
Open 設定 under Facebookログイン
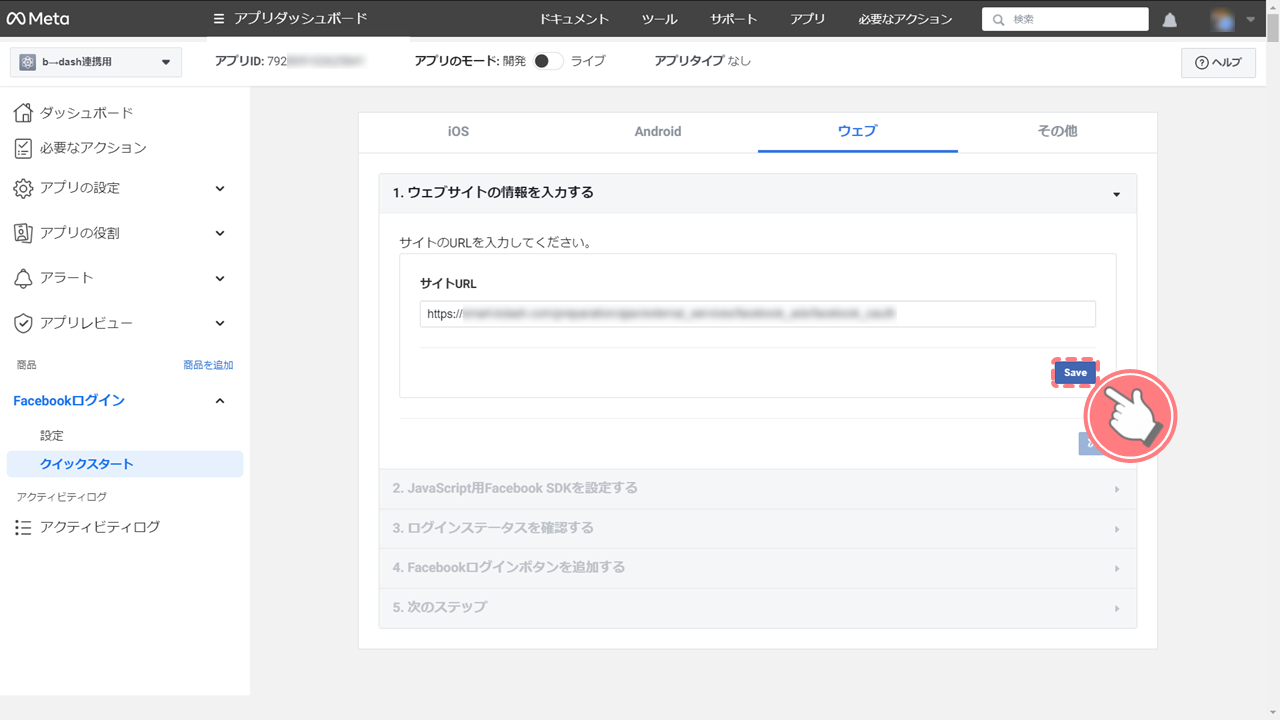pos(52,436)
